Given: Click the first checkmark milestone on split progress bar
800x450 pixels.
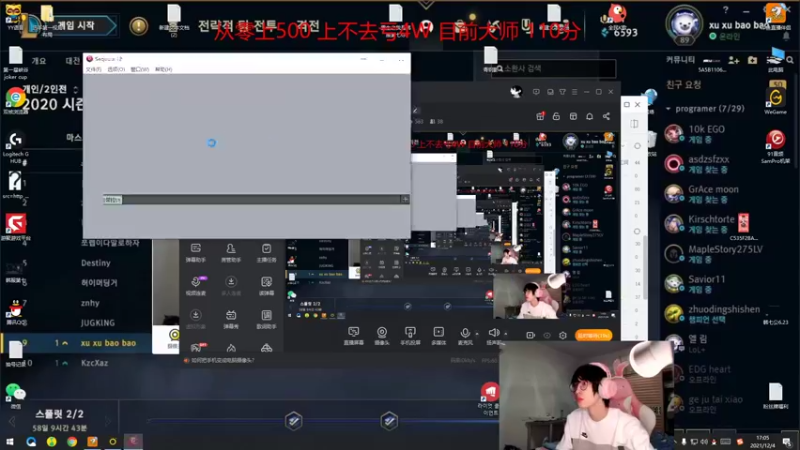Looking at the screenshot, I should point(293,421).
